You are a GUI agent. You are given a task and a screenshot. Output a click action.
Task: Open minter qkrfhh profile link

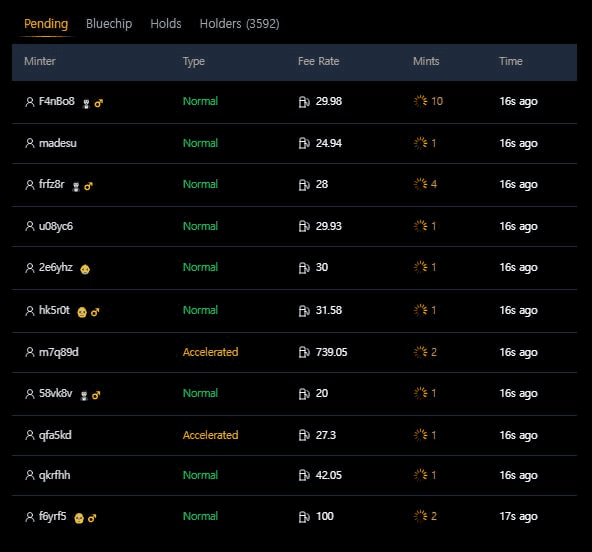pyautogui.click(x=54, y=475)
